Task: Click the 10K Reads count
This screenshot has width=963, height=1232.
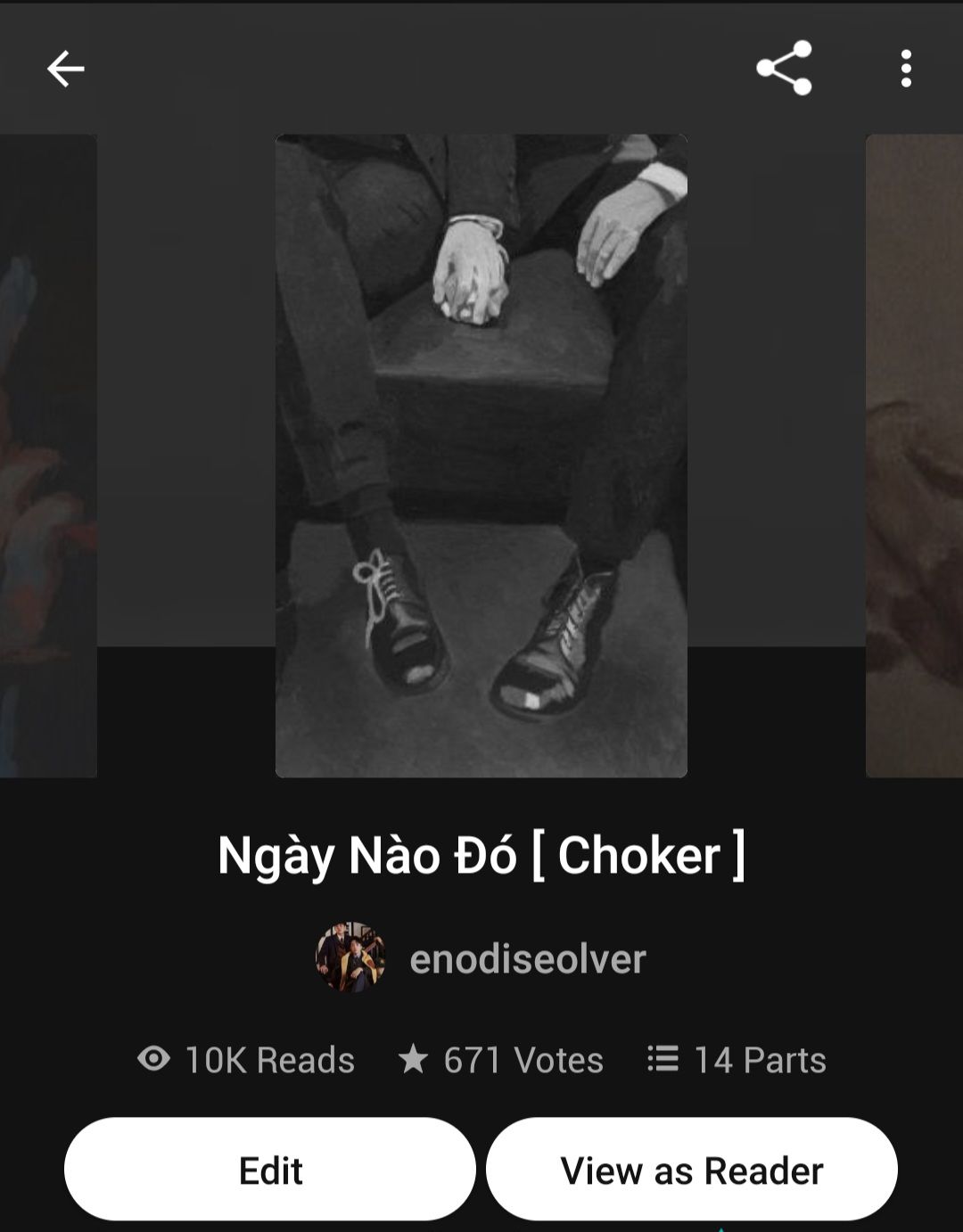Action: 269,1059
